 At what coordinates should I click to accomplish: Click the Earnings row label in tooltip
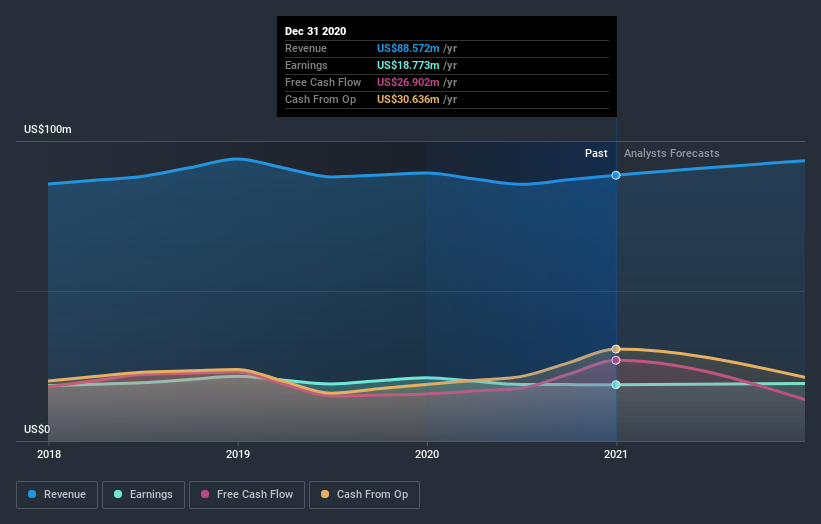coord(306,65)
